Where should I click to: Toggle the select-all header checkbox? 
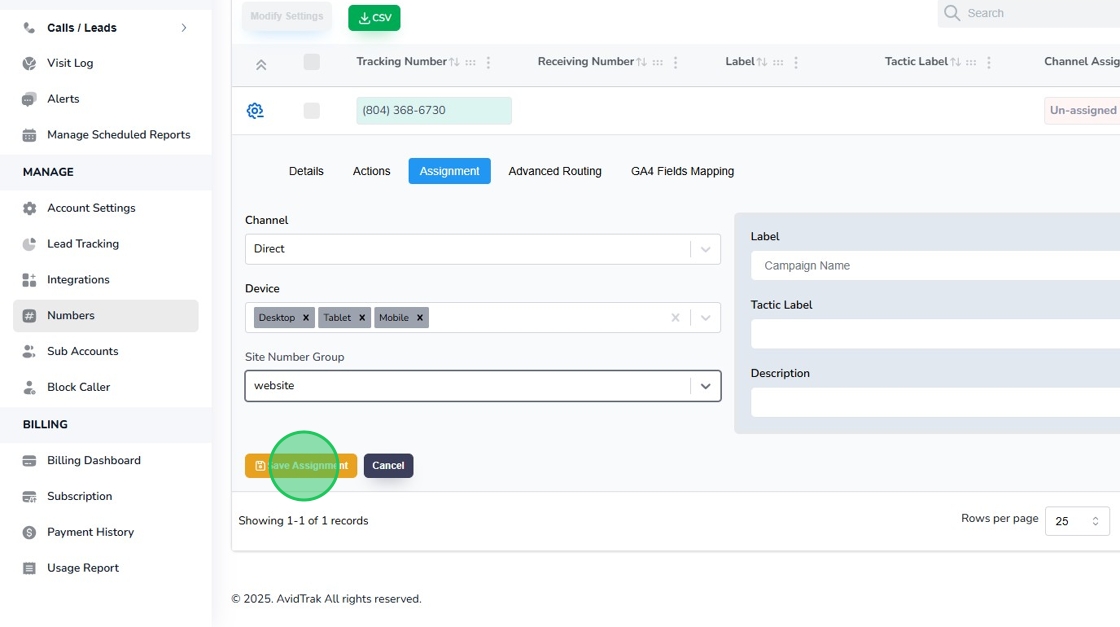coord(311,62)
